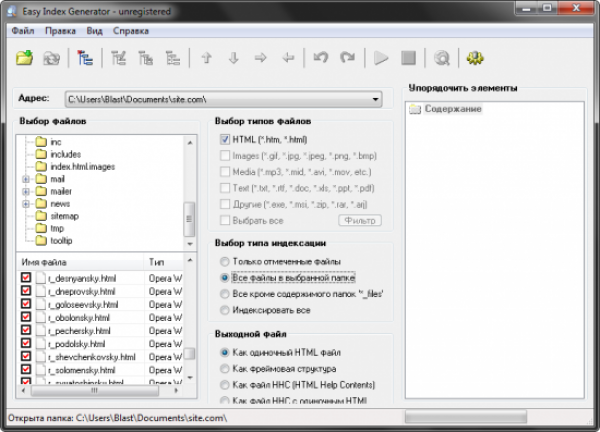Select 'Только отмеченные файлы' radio button
This screenshot has width=600, height=432.
(x=225, y=262)
